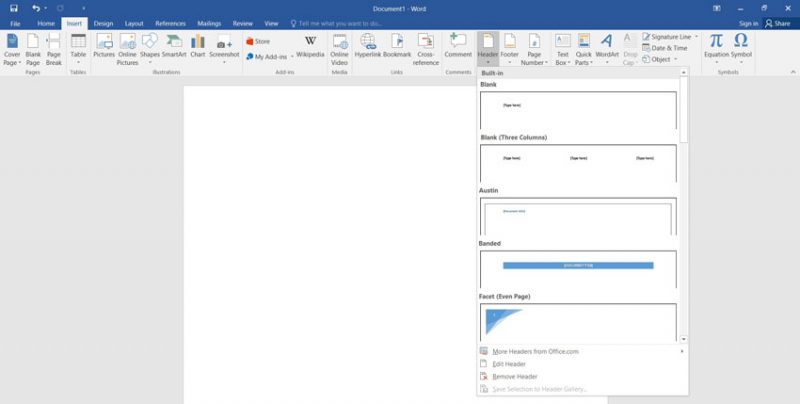
Task: Select the Blank (Three Columns) header thumbnail
Action: 578,163
